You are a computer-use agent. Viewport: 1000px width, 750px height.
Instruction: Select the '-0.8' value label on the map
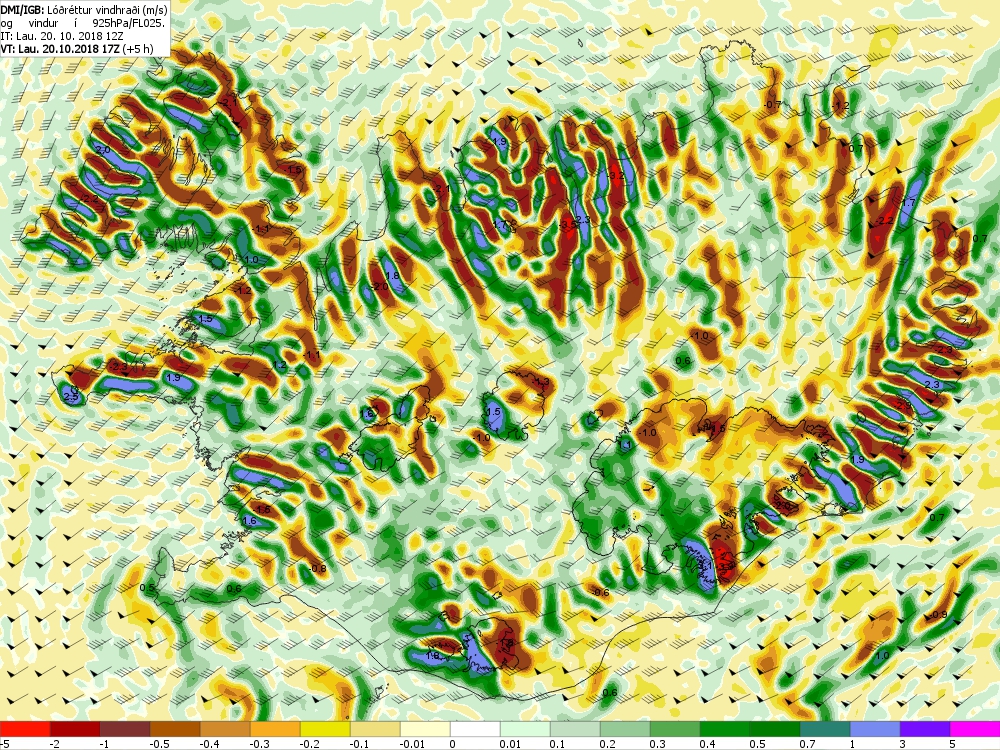tap(317, 569)
